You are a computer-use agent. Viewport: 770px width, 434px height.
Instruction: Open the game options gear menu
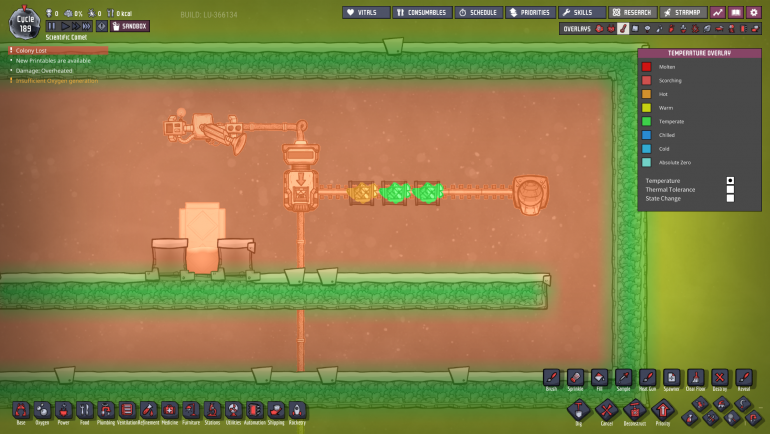754,12
